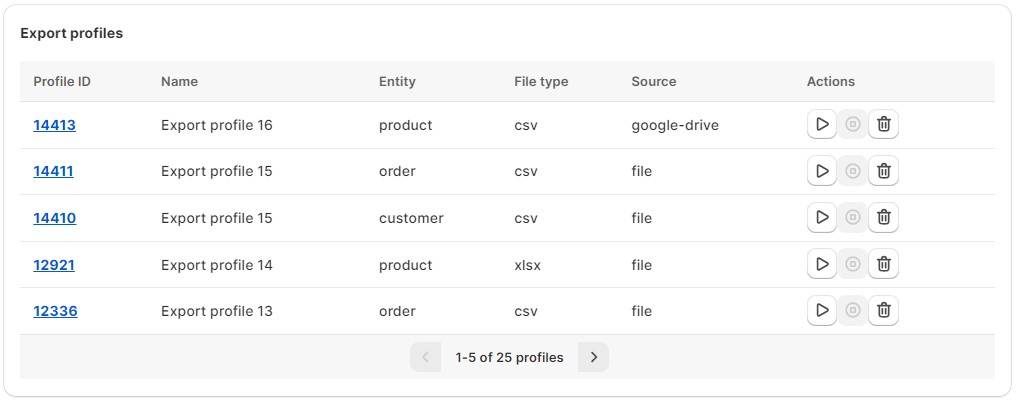Stop export profile 14410
1017x403 pixels.
[x=853, y=217]
